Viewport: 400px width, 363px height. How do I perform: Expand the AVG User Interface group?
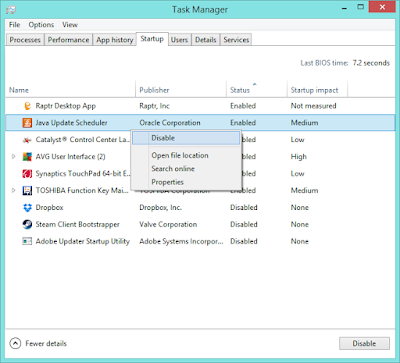13,157
